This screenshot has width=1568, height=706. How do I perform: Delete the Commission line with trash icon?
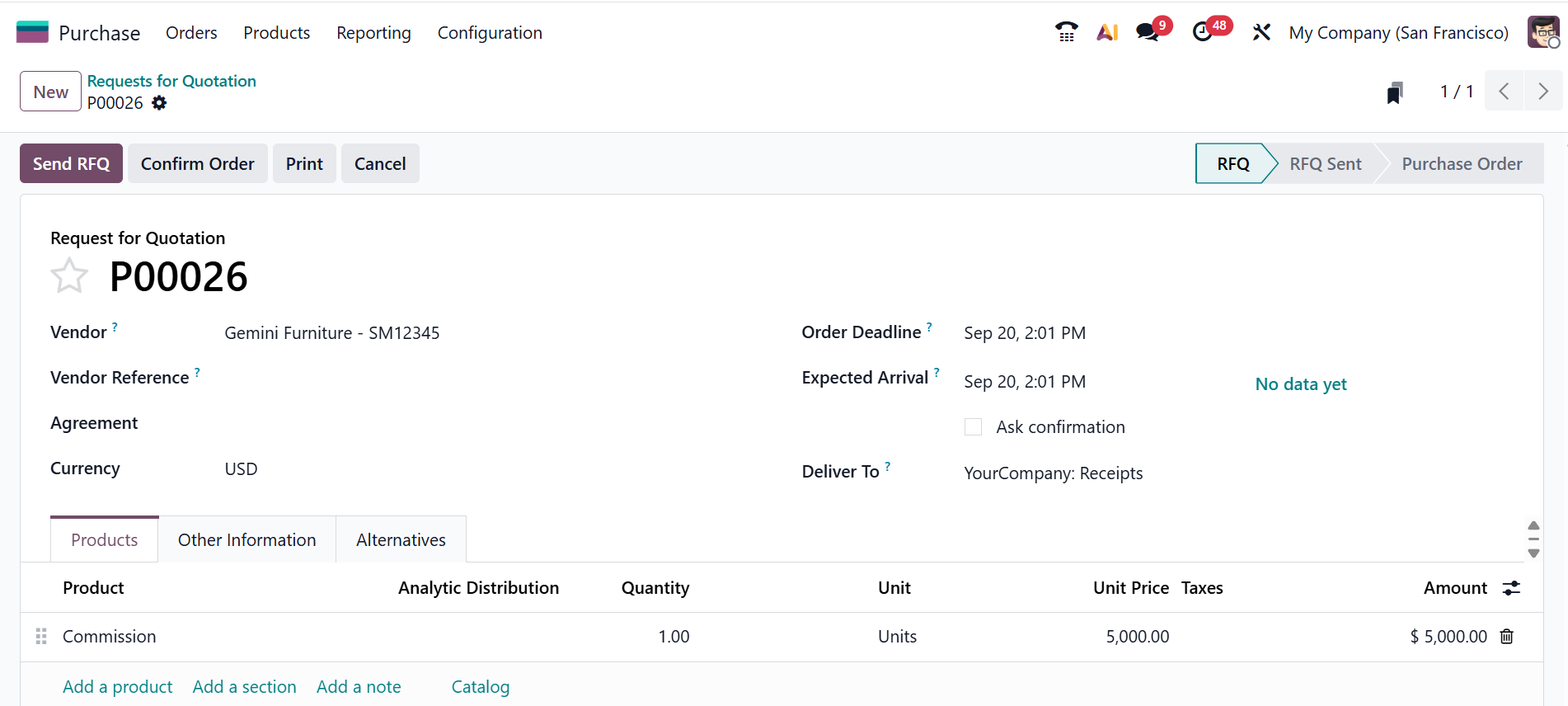click(x=1507, y=637)
